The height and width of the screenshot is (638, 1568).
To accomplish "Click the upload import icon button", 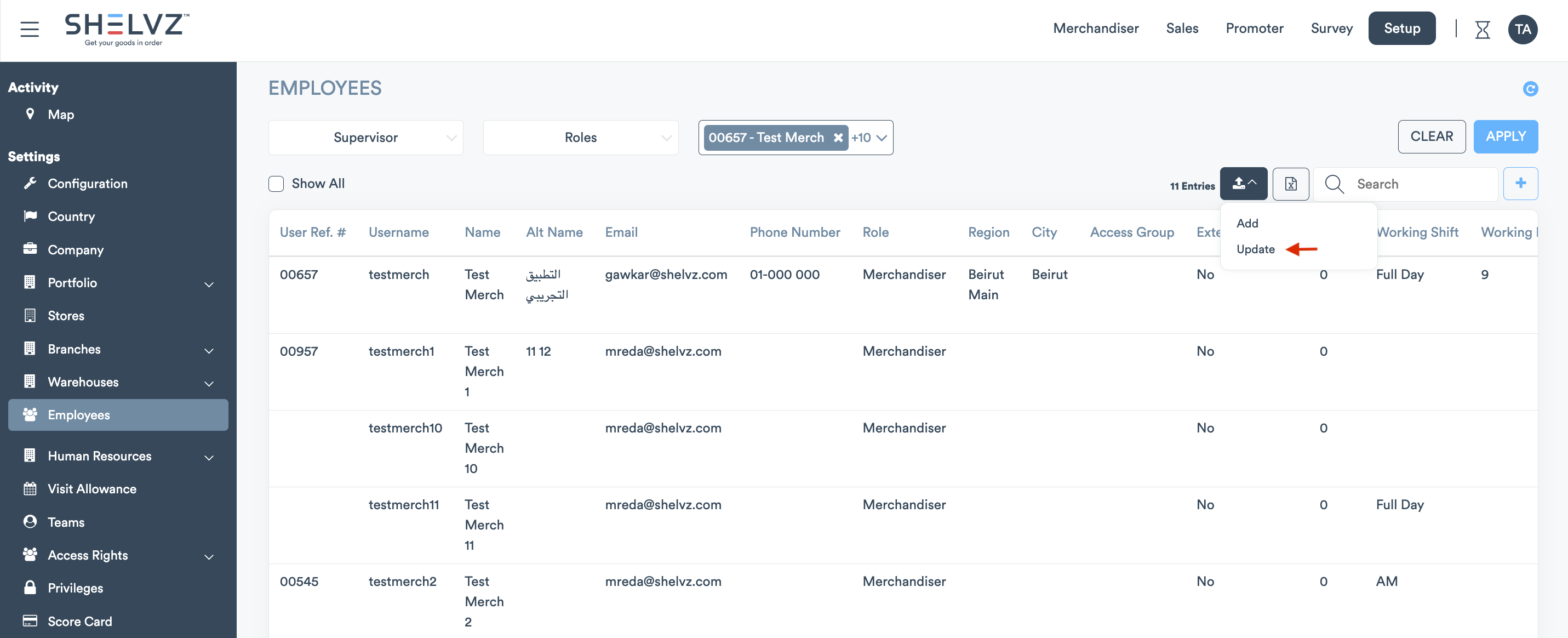I will click(x=1243, y=183).
